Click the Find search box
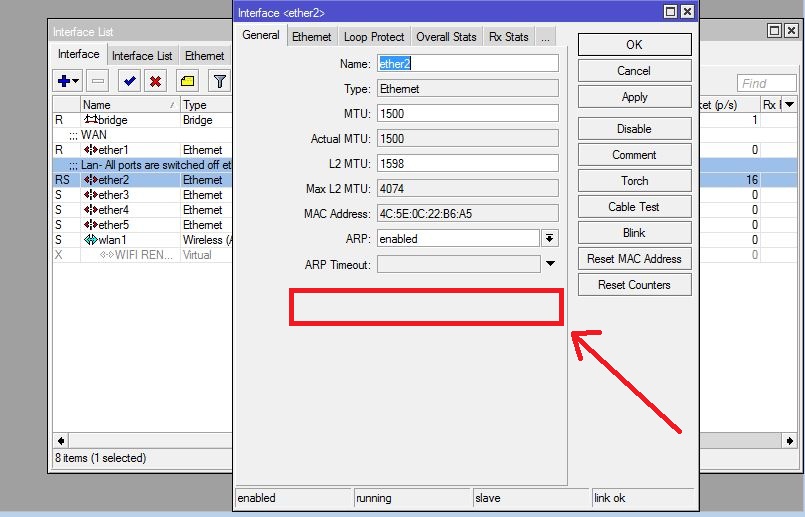The image size is (805, 517). [x=766, y=83]
